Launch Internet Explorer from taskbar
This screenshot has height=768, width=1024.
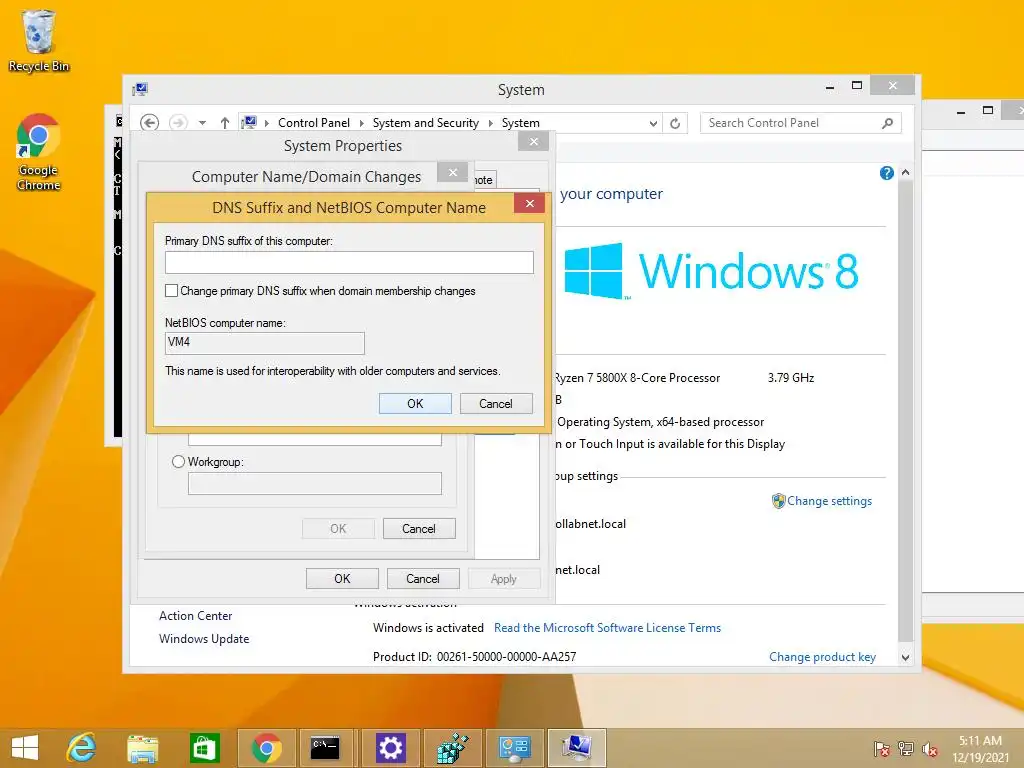click(x=82, y=748)
